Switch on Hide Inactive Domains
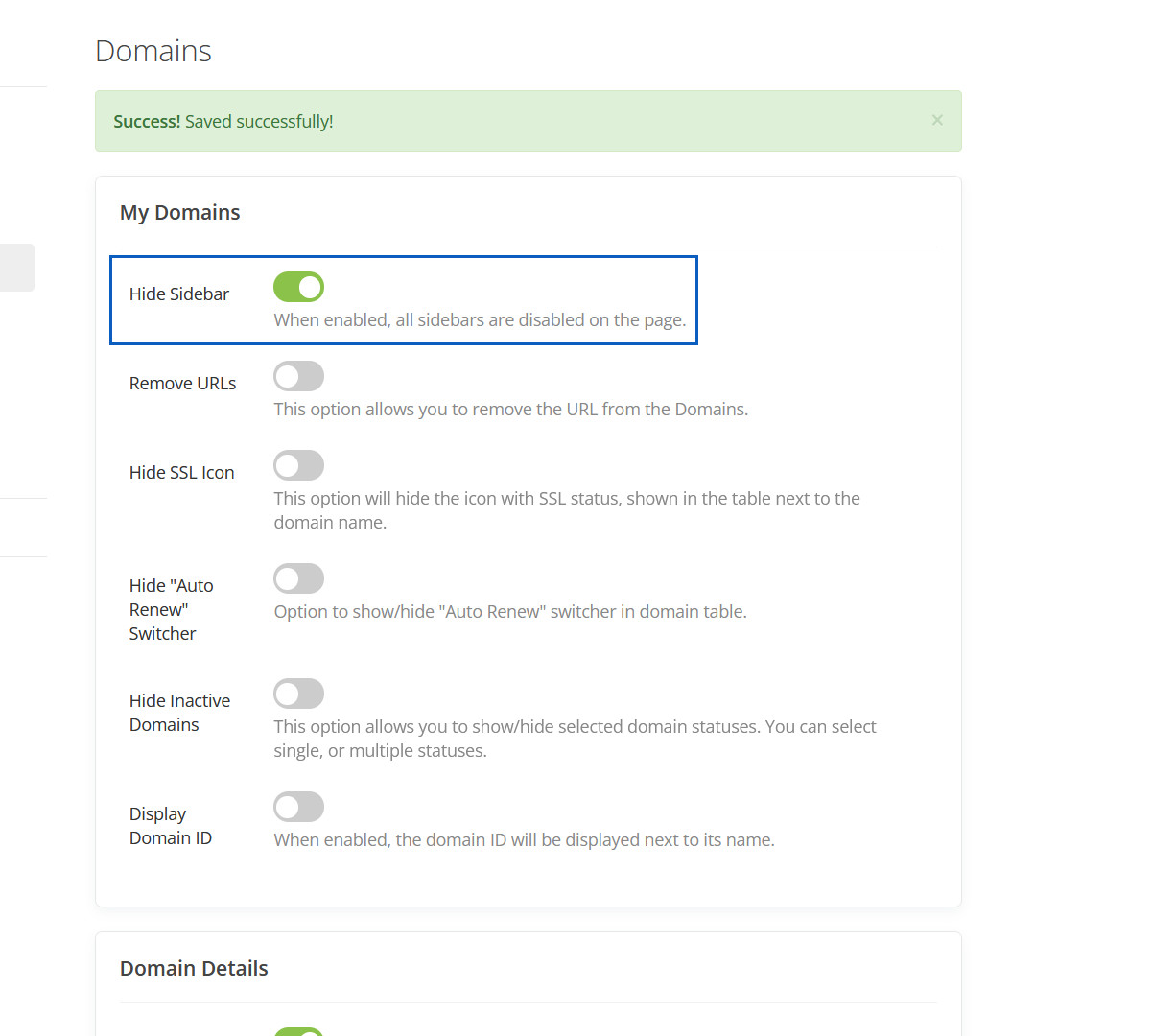Viewport: 1152px width, 1036px height. click(x=298, y=694)
